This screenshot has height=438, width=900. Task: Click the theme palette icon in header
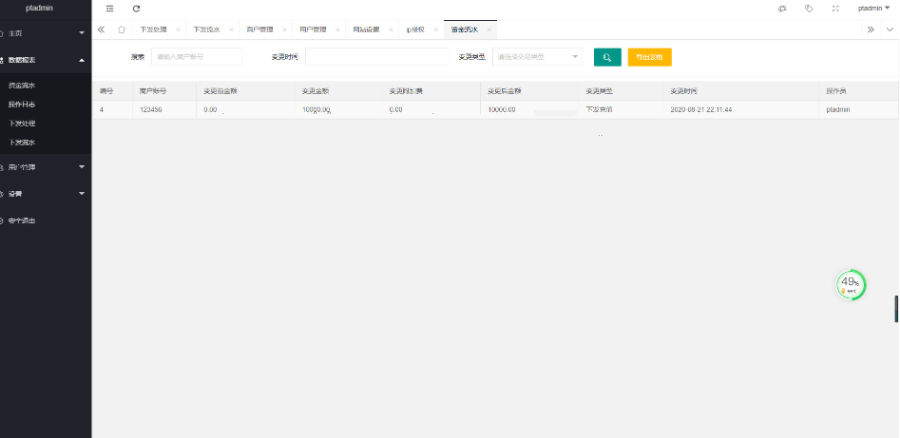pos(782,8)
